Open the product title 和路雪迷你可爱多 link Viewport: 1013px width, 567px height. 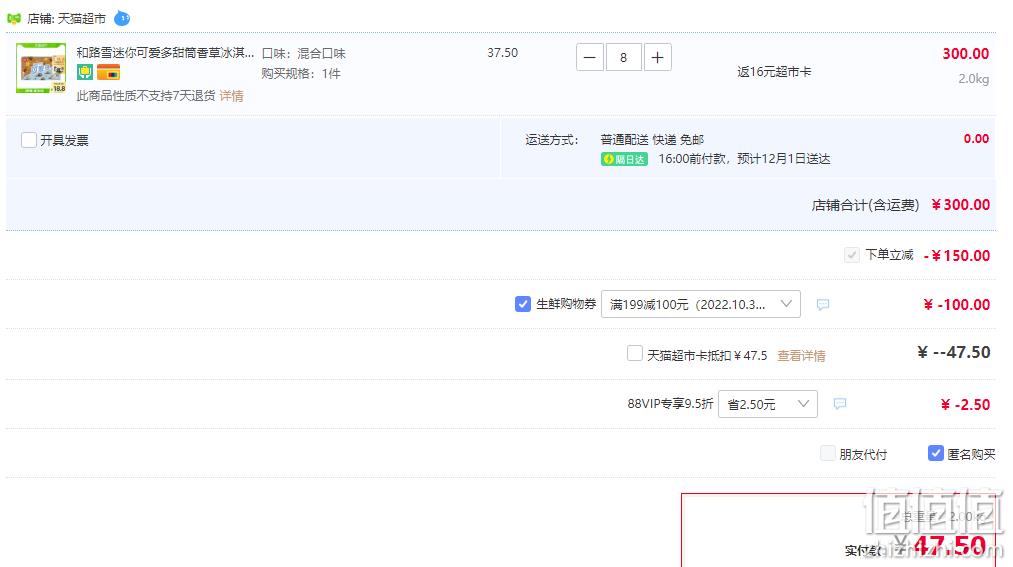pos(165,53)
